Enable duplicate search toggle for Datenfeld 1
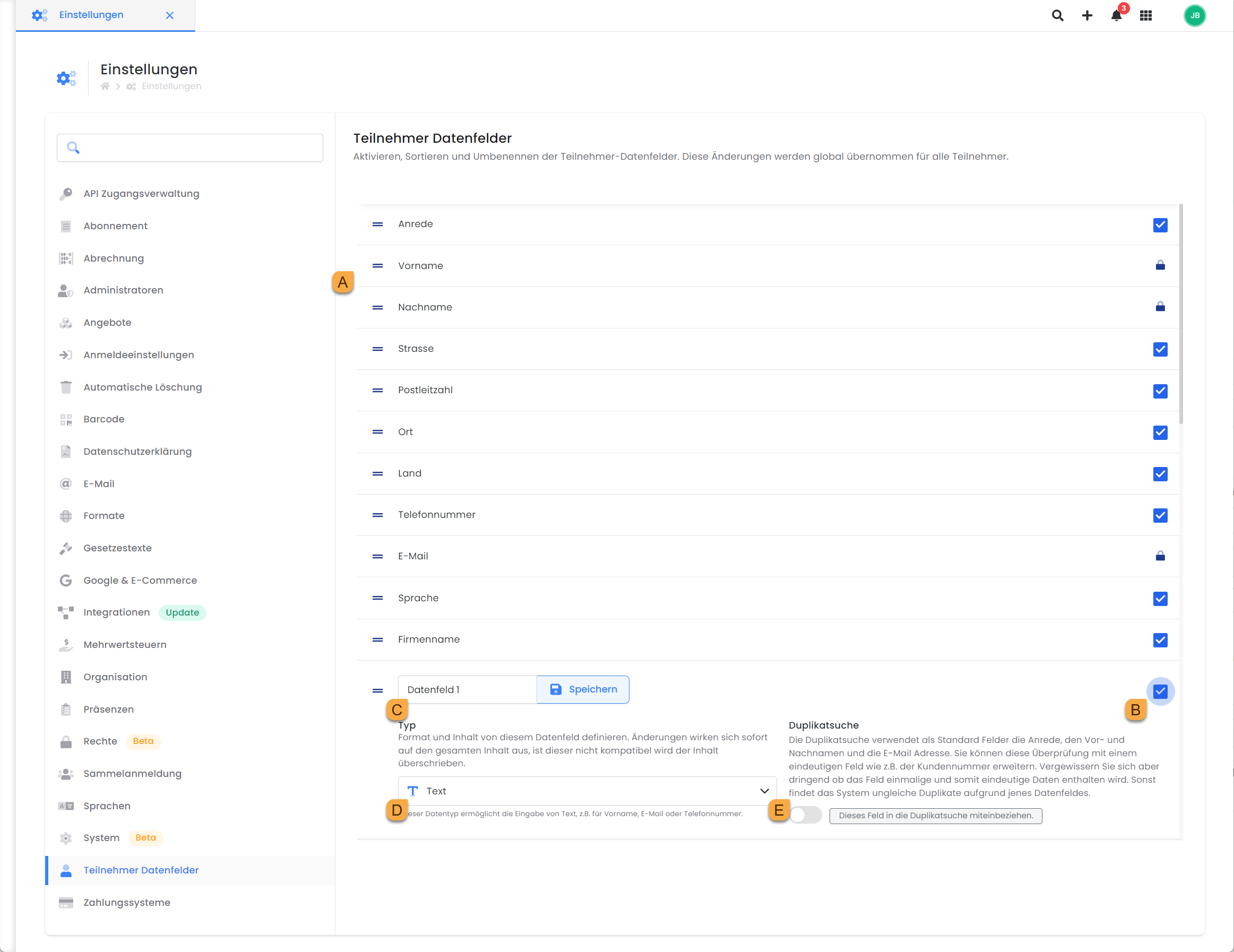The image size is (1234, 952). (805, 815)
